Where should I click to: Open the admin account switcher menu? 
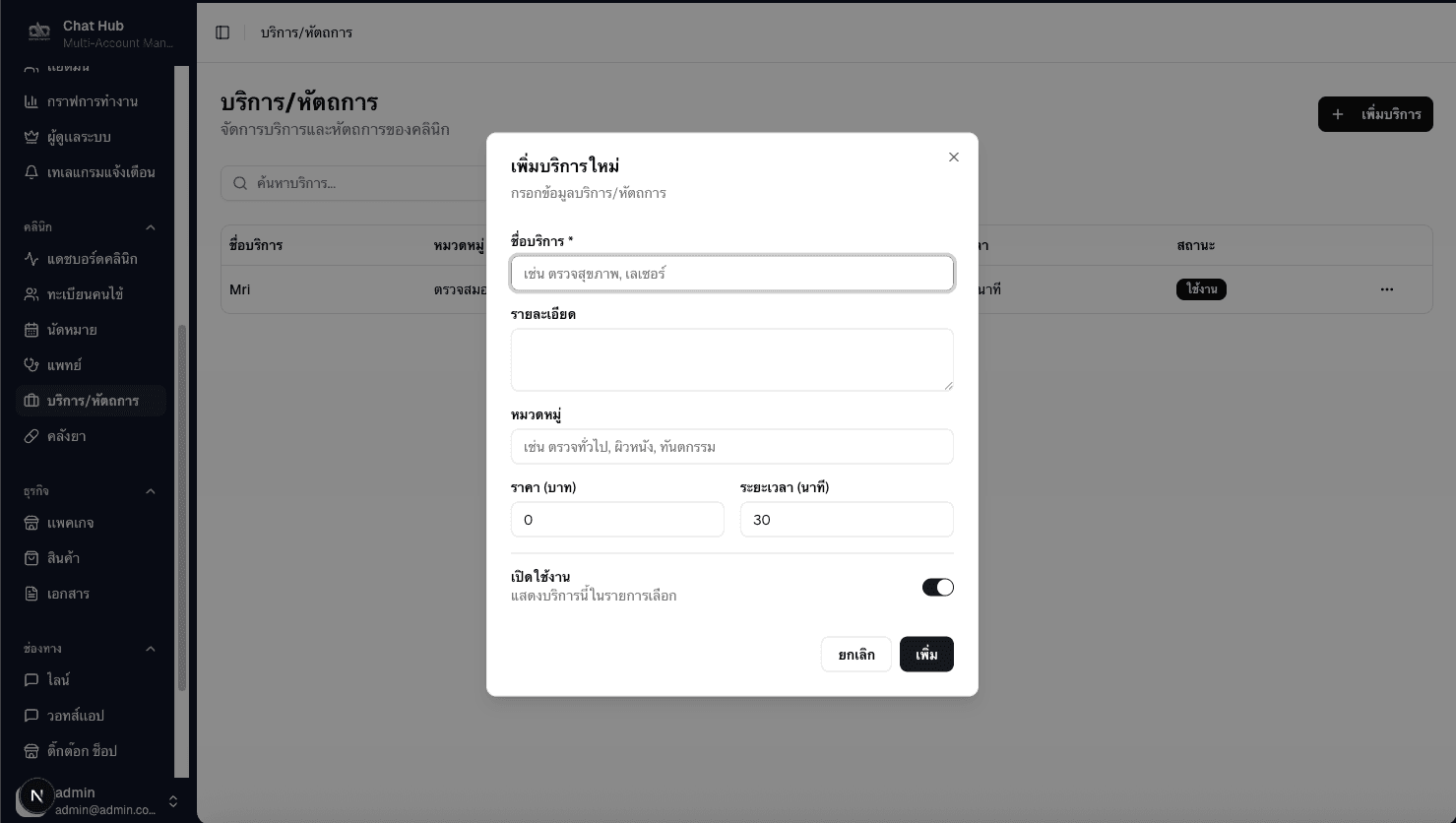173,801
